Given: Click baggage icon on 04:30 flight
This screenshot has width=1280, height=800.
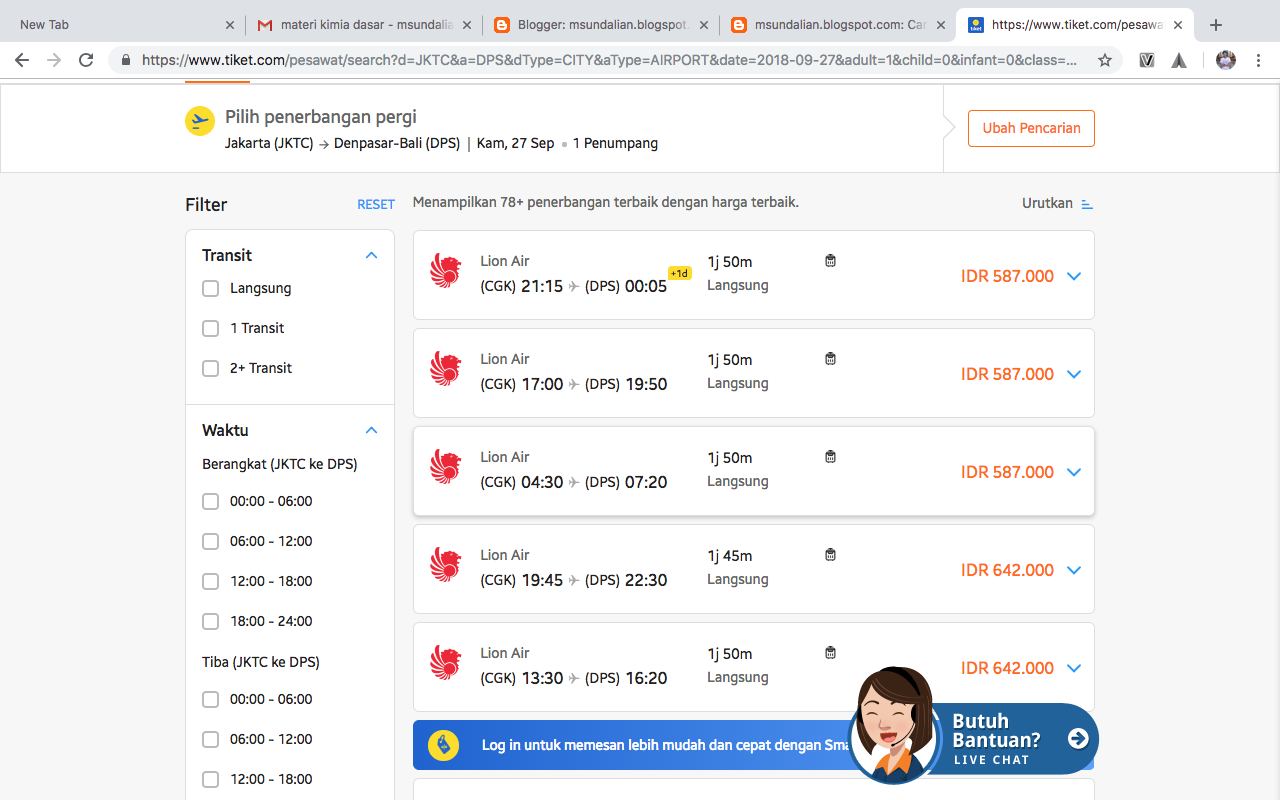Looking at the screenshot, I should 830,457.
